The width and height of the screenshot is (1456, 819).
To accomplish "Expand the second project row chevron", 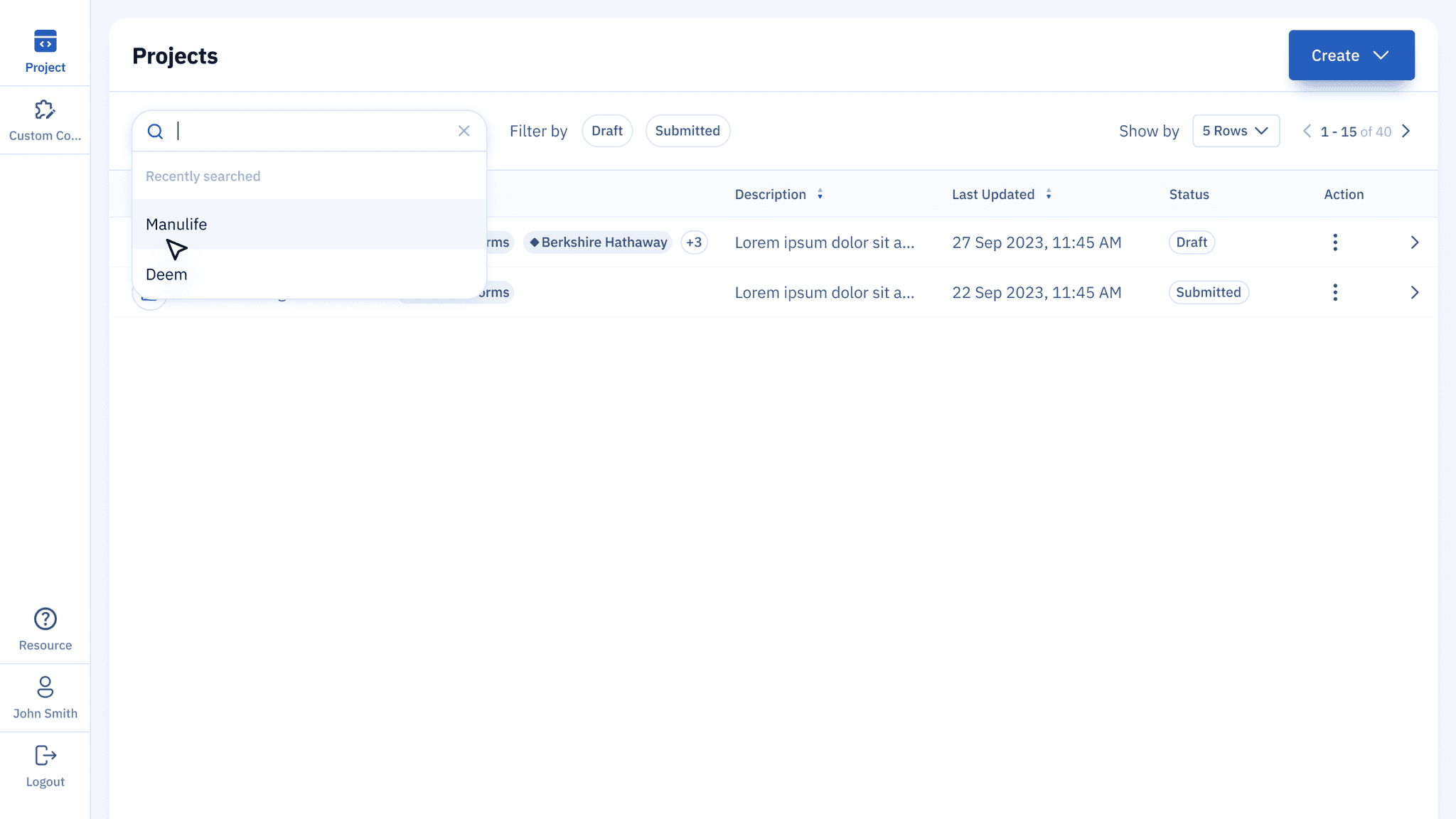I will 1414,292.
